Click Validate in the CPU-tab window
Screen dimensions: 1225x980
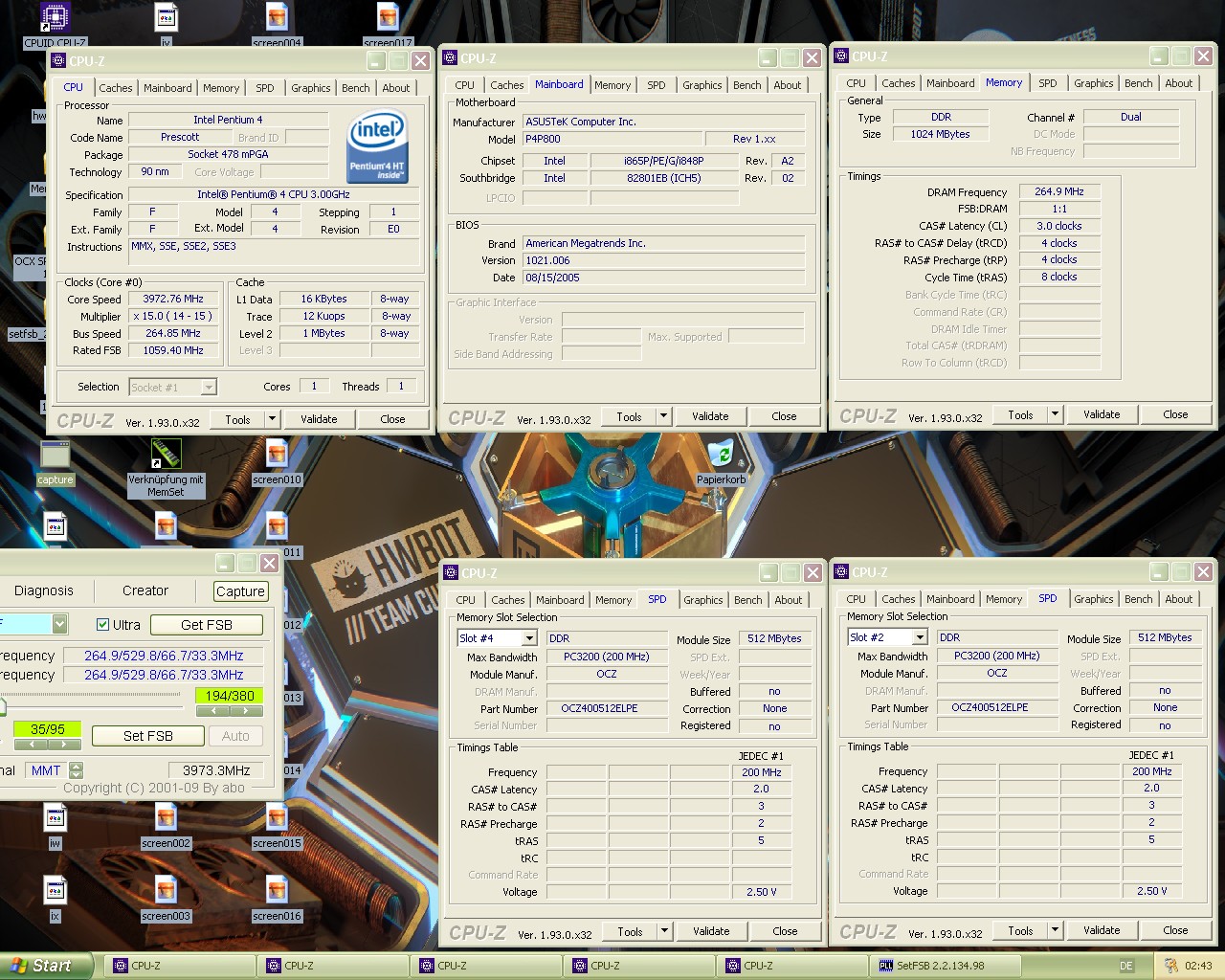point(319,419)
